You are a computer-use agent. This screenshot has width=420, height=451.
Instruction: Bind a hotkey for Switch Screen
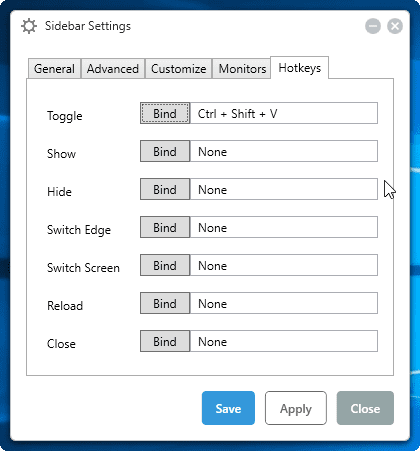pyautogui.click(x=165, y=265)
